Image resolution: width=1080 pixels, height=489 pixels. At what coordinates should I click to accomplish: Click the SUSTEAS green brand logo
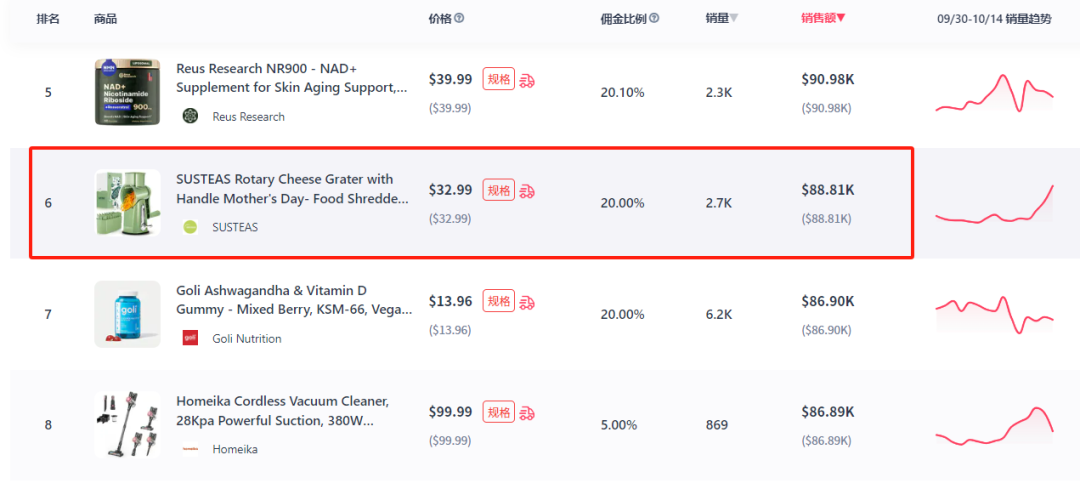click(x=190, y=227)
